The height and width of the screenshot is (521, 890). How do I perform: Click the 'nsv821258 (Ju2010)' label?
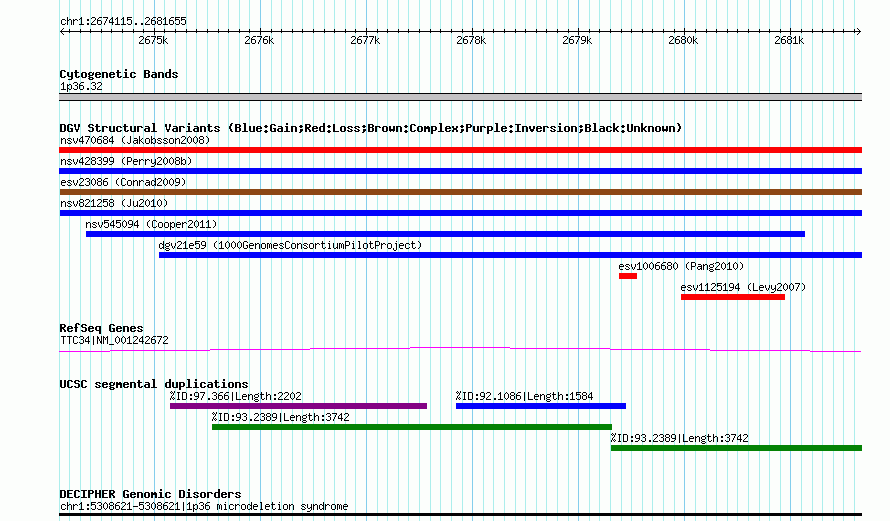(x=114, y=203)
